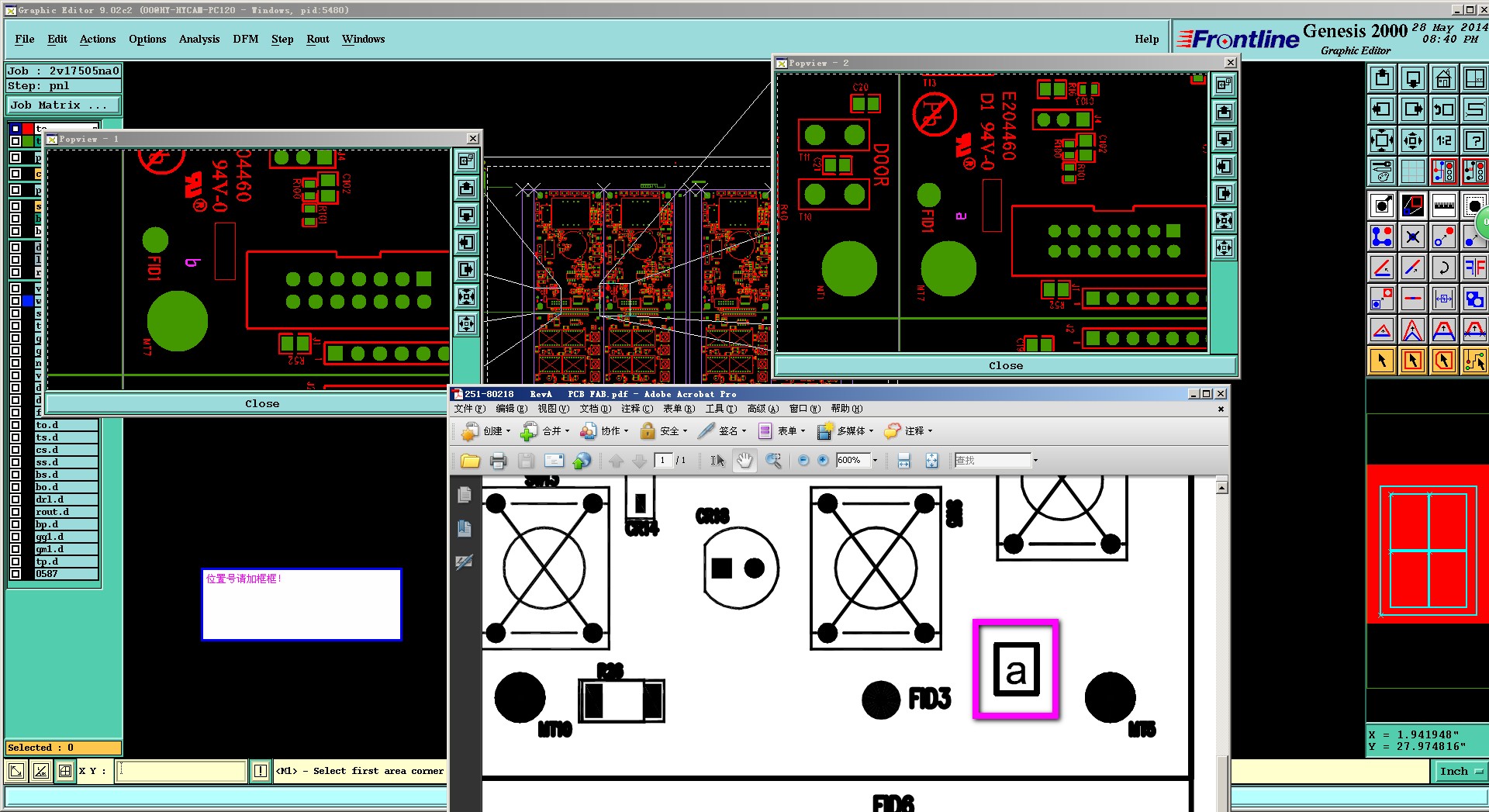Image resolution: width=1489 pixels, height=812 pixels.
Task: Click the X Y coordinate input field
Action: pos(181,772)
